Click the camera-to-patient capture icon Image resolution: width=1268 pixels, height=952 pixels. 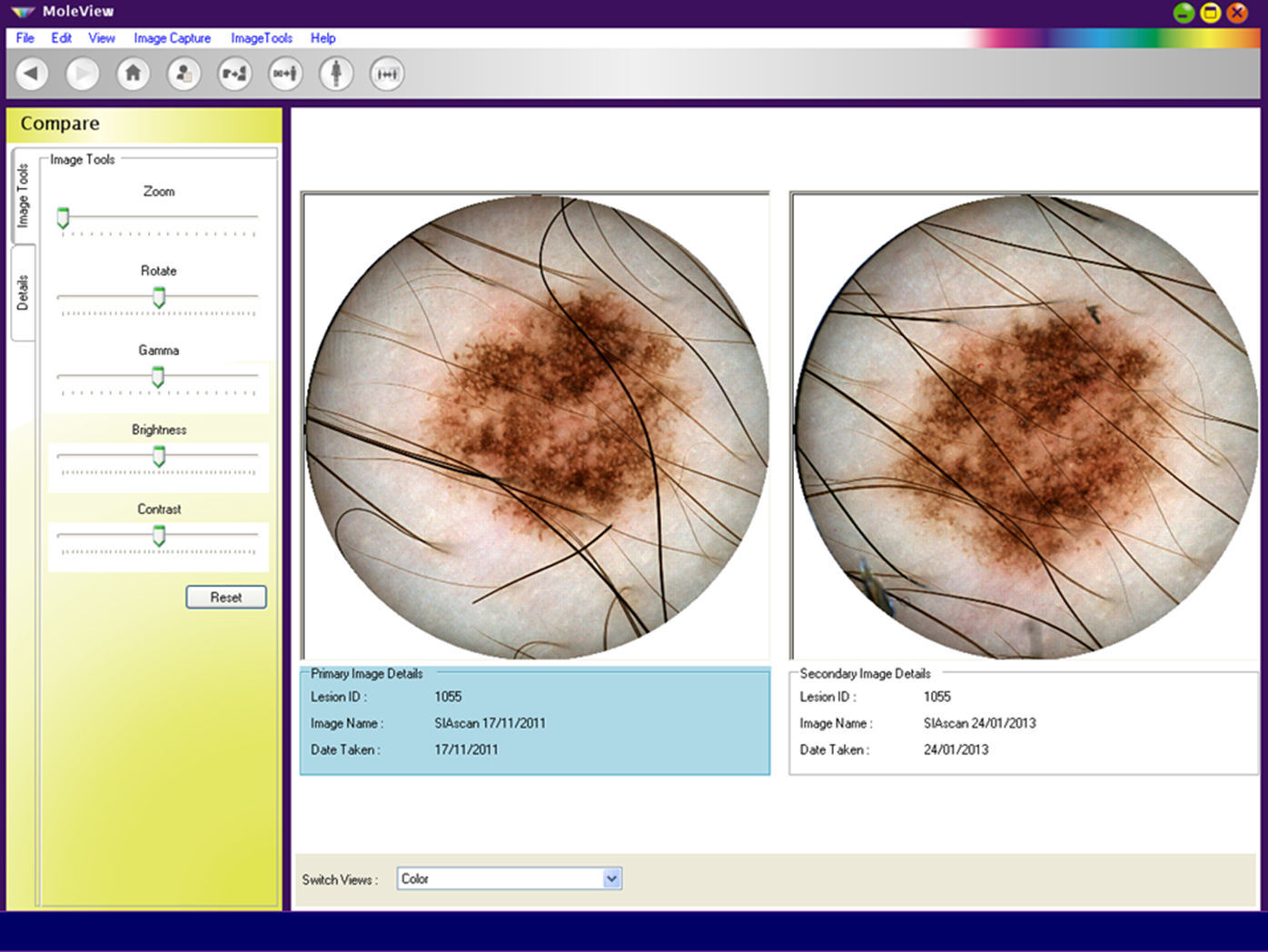click(234, 74)
